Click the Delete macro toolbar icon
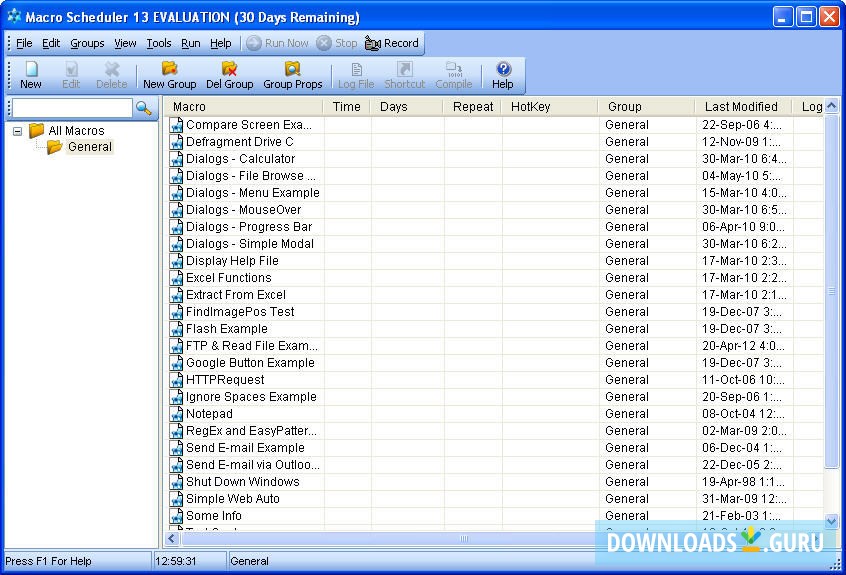The width and height of the screenshot is (846, 575). coord(112,75)
